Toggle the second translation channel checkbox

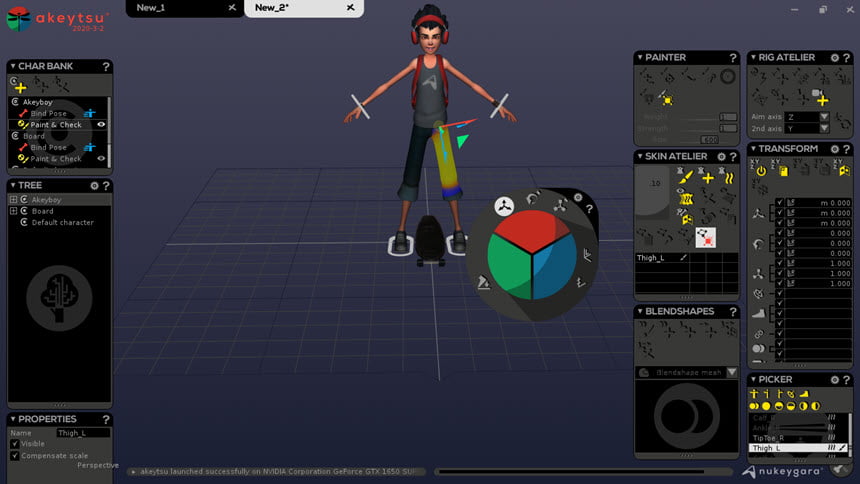point(779,212)
